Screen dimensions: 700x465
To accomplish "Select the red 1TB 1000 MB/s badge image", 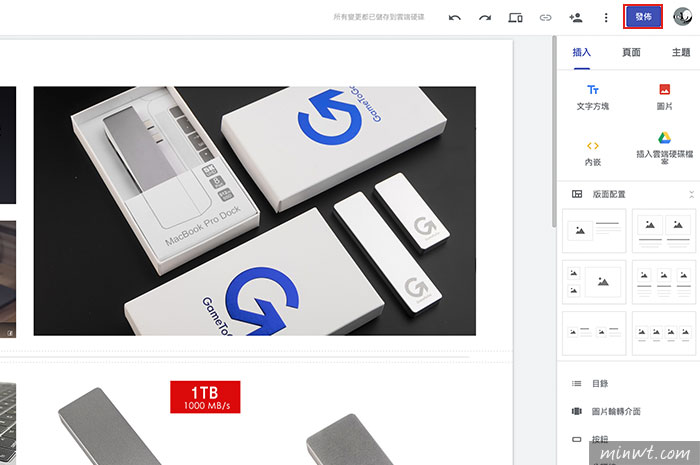I will (x=205, y=397).
